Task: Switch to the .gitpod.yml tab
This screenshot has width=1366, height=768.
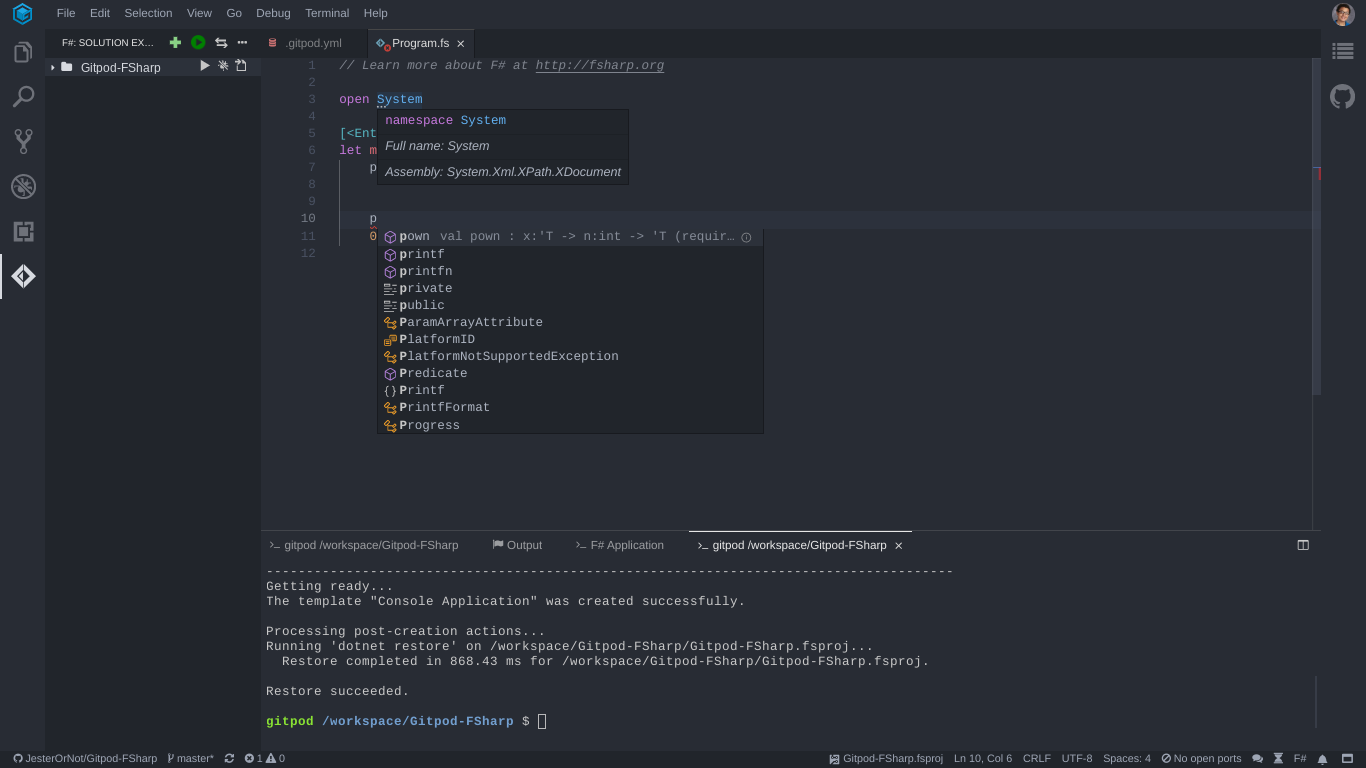Action: point(313,43)
